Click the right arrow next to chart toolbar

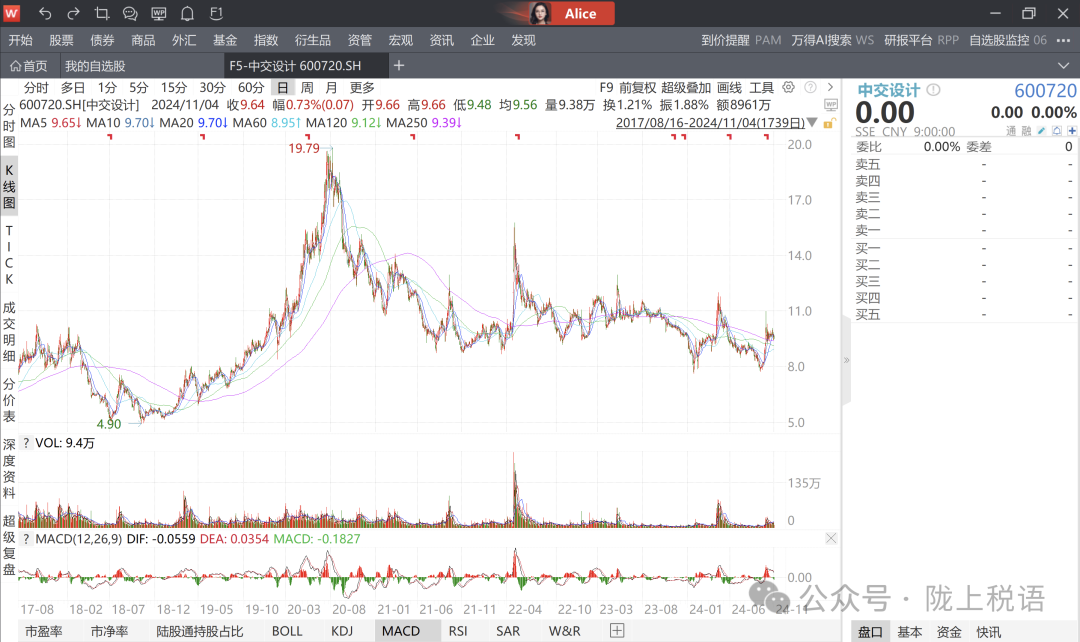(x=831, y=87)
